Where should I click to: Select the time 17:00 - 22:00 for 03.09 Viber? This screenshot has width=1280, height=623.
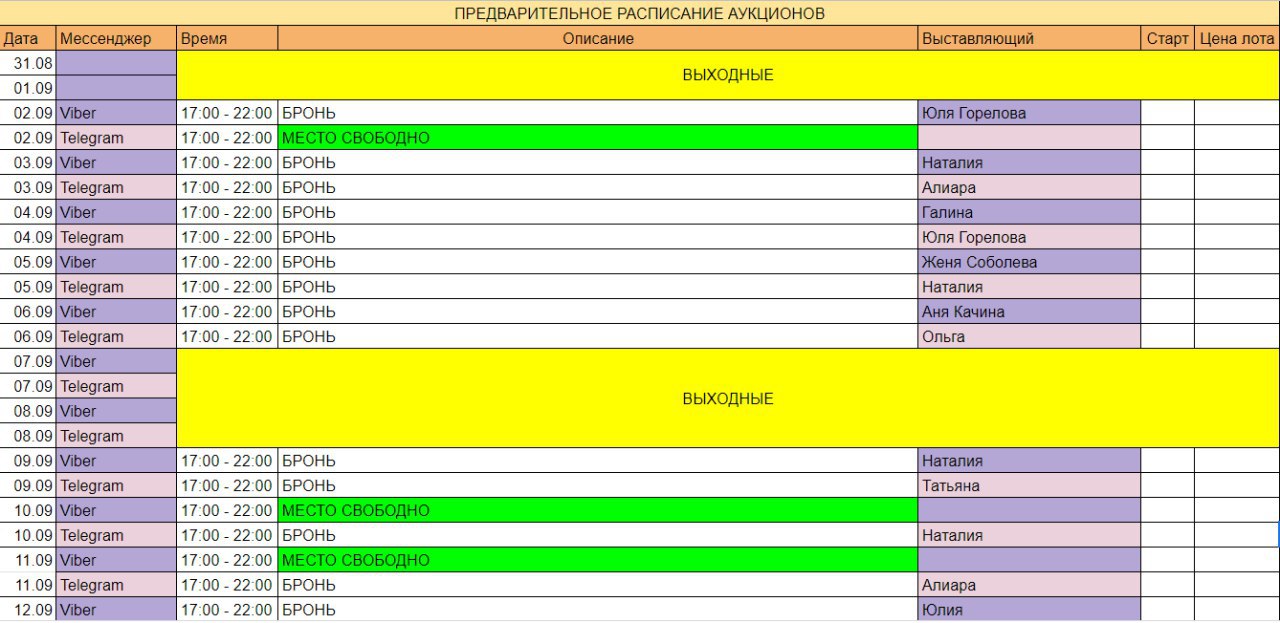point(227,162)
